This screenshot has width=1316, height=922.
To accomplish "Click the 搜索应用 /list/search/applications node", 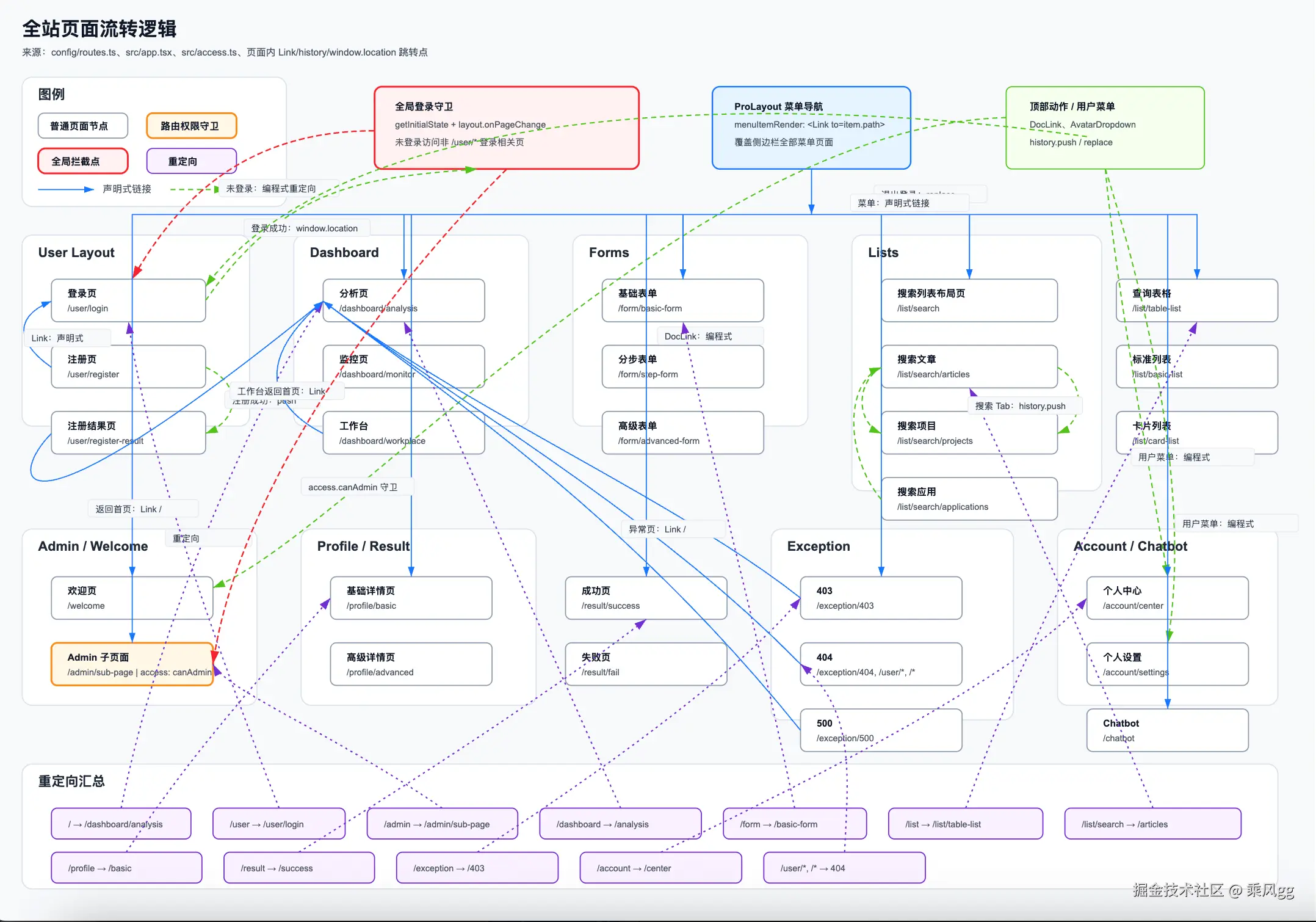I will [969, 499].
